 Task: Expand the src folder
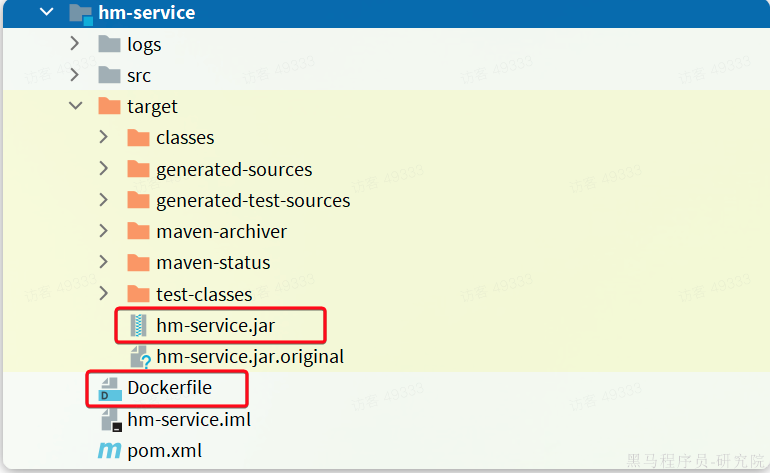75,75
